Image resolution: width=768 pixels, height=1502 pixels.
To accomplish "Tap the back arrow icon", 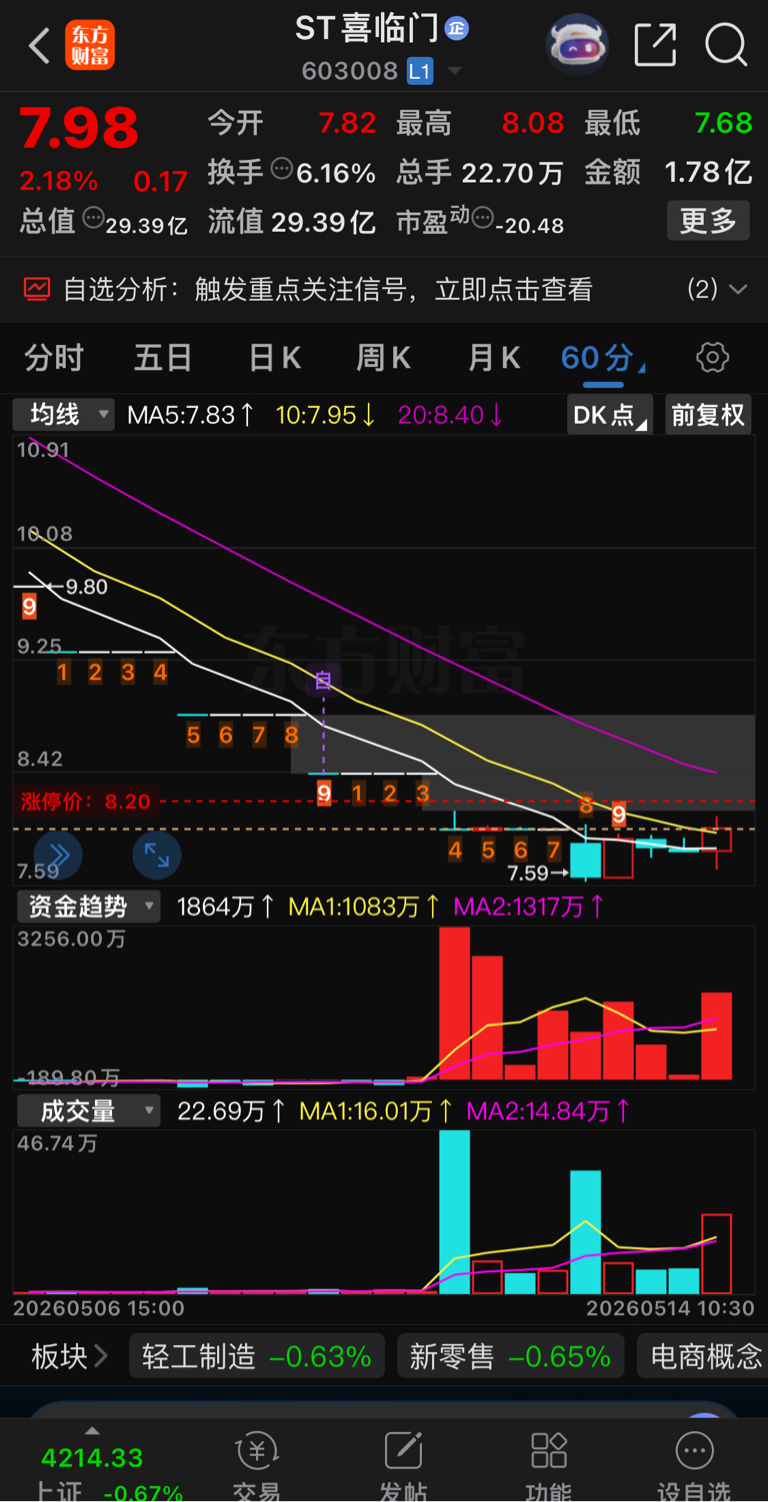I will pyautogui.click(x=39, y=46).
